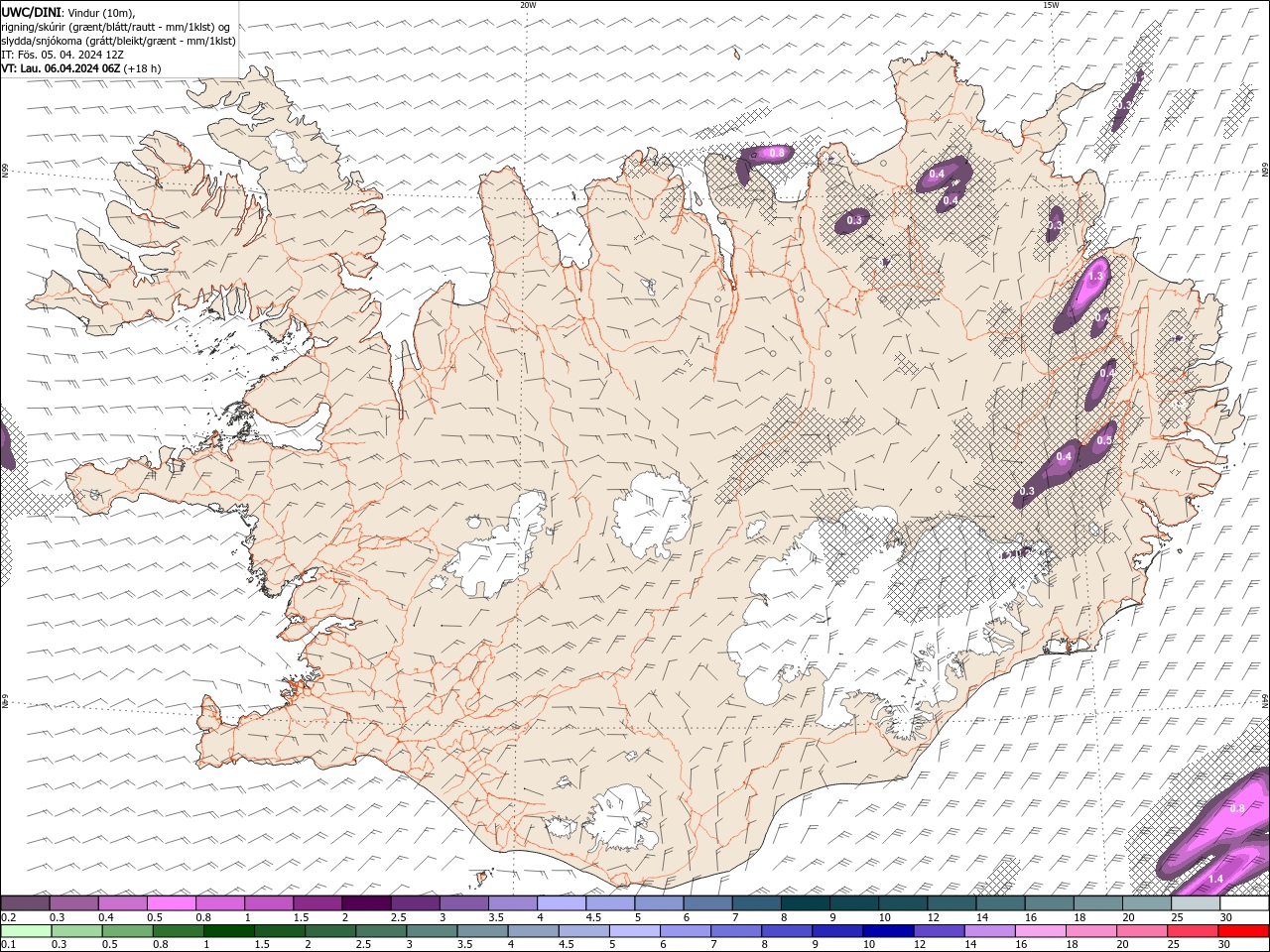Pick the darkest green swatch labeled 1 in rain scale

(229, 931)
